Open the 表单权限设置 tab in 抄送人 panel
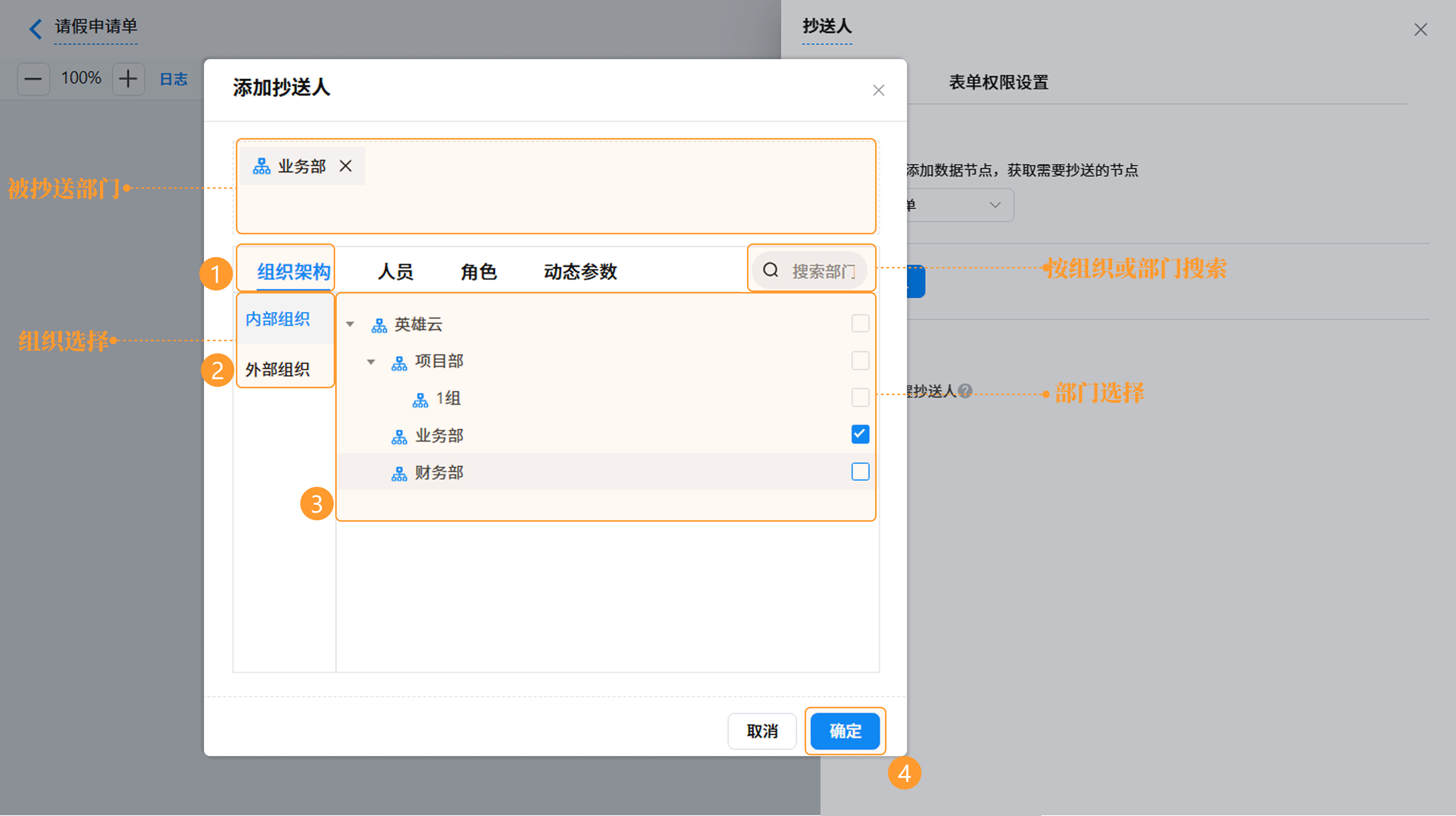 point(998,83)
